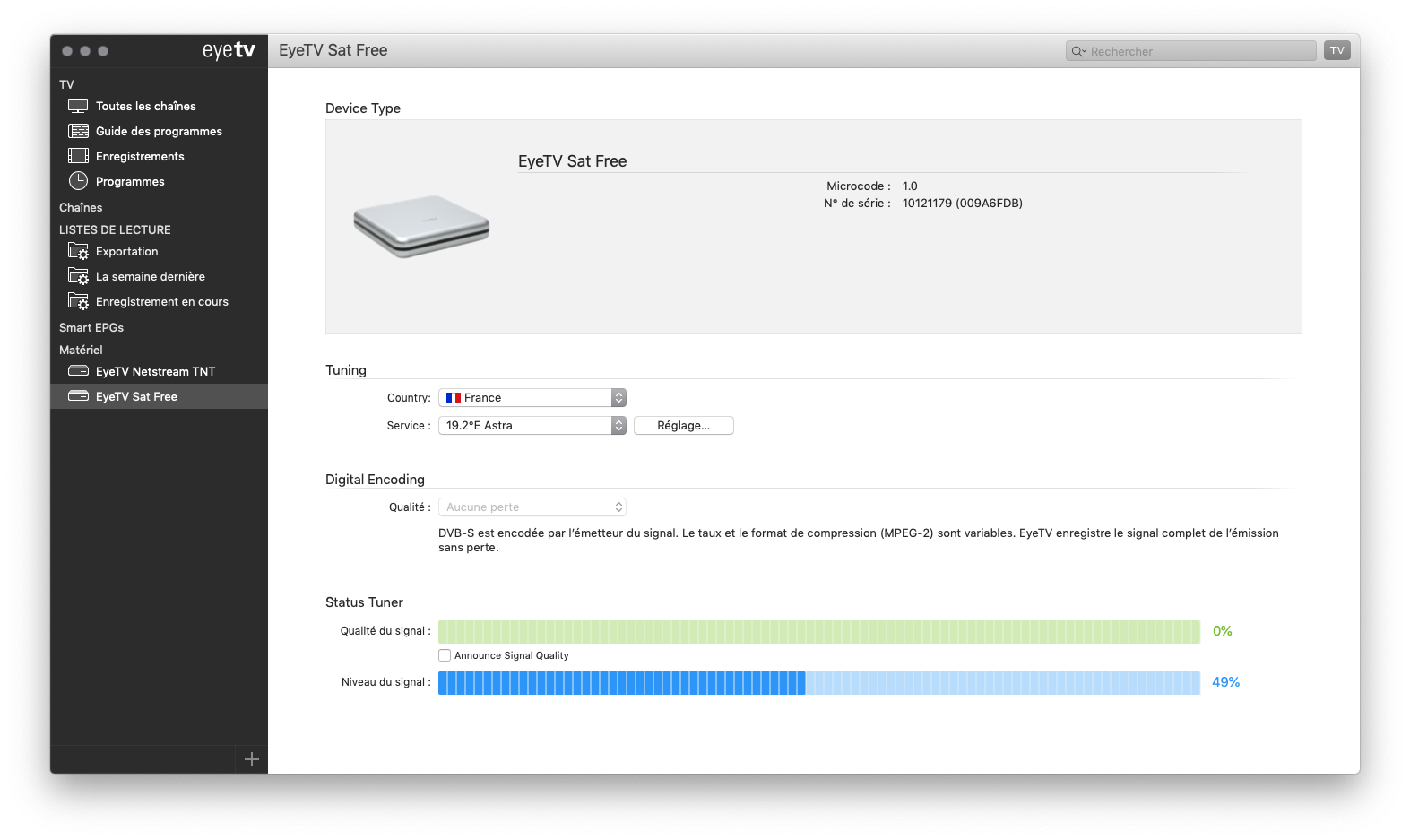The image size is (1410, 840).
Task: Click the Toutes les chaînes monitor icon
Action: (78, 106)
